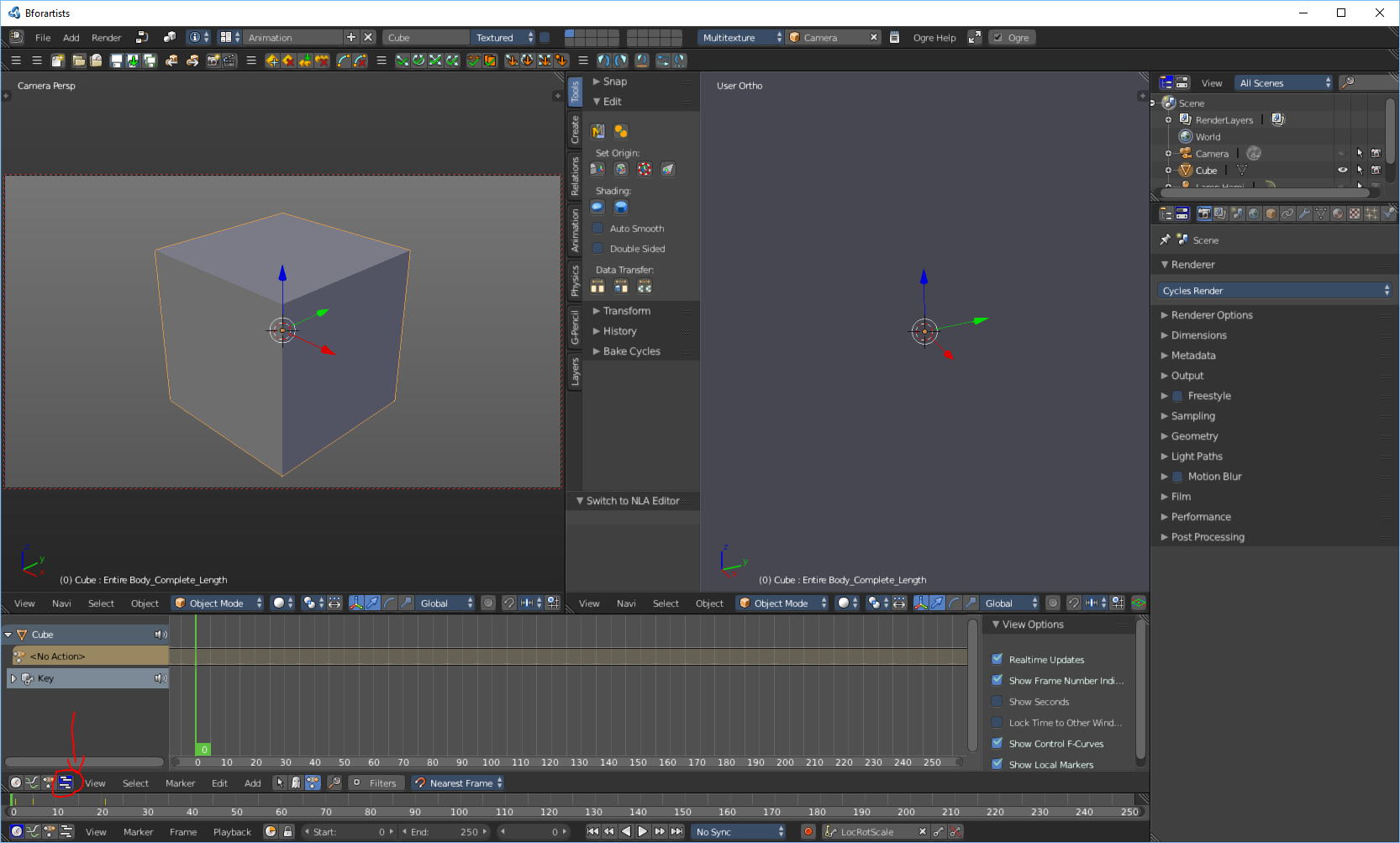Click the Smooth shading icon in the Edit panel

pos(597,208)
